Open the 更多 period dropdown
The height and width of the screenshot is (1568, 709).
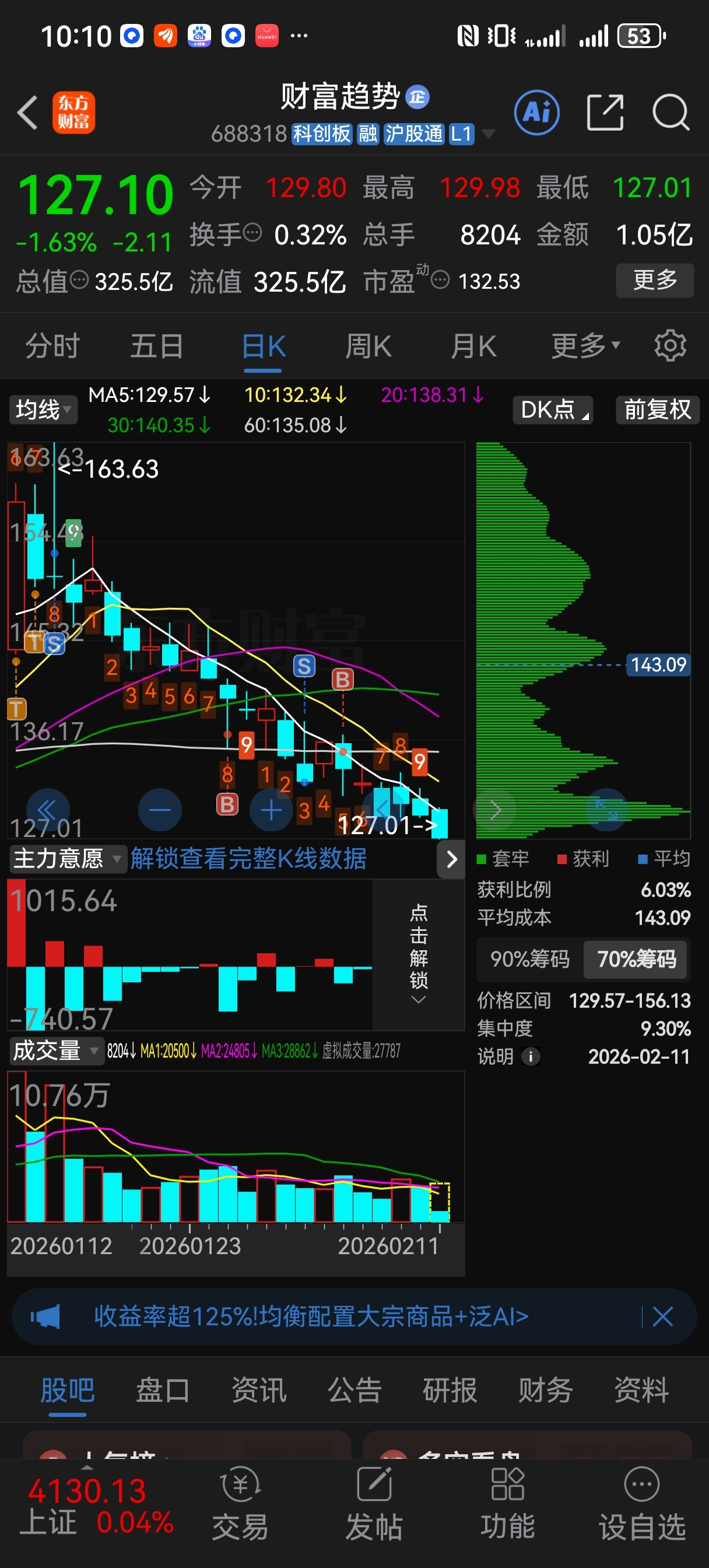click(x=585, y=346)
